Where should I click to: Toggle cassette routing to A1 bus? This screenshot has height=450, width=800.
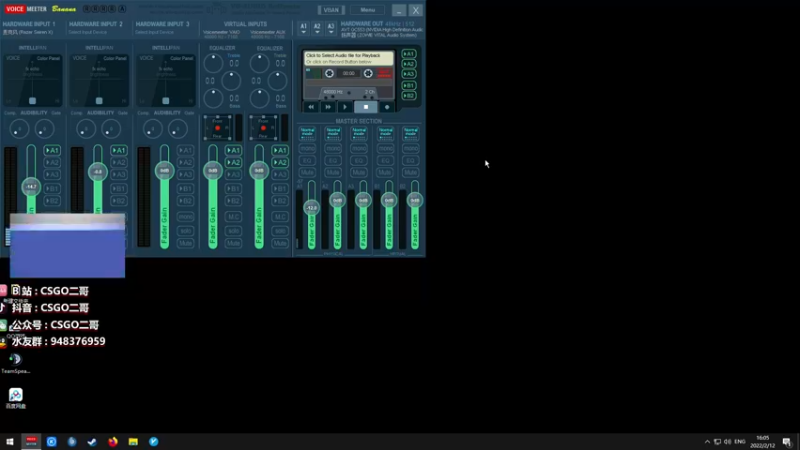click(409, 54)
